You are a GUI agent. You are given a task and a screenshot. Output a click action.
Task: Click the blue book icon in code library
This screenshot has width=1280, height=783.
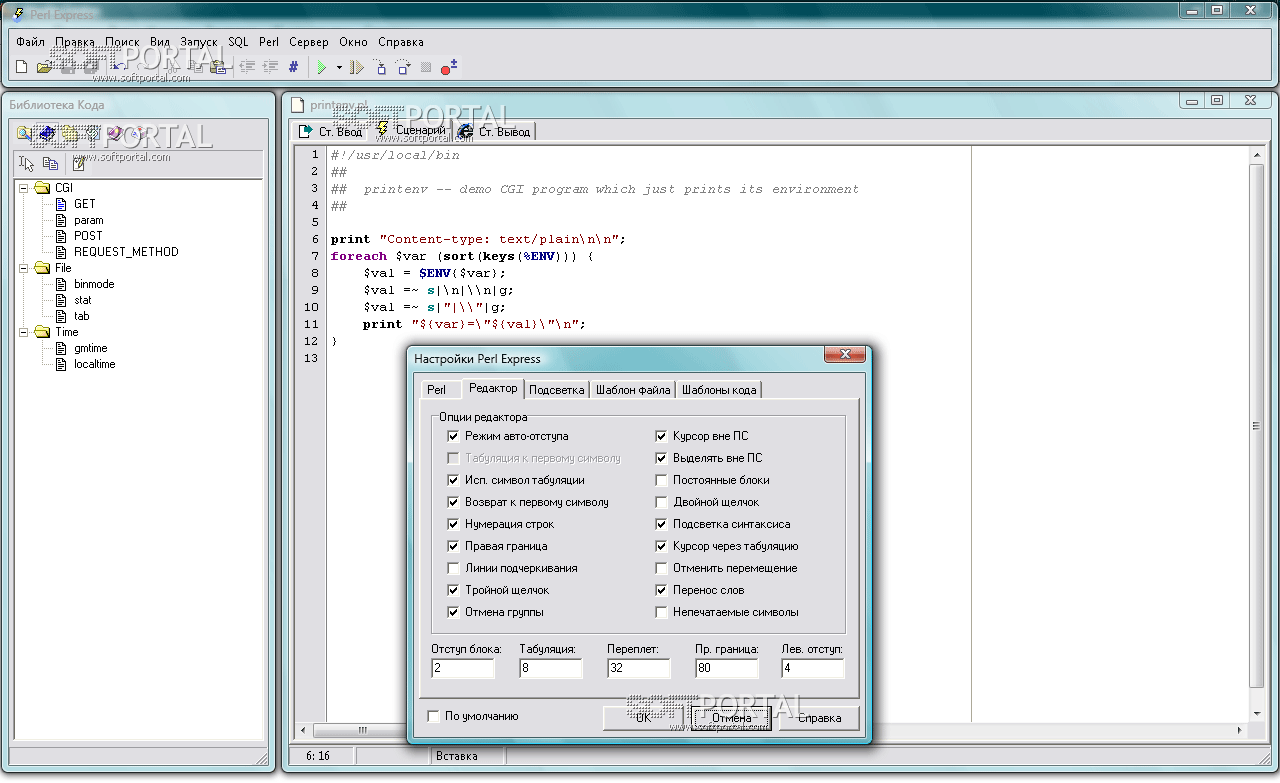tap(48, 133)
